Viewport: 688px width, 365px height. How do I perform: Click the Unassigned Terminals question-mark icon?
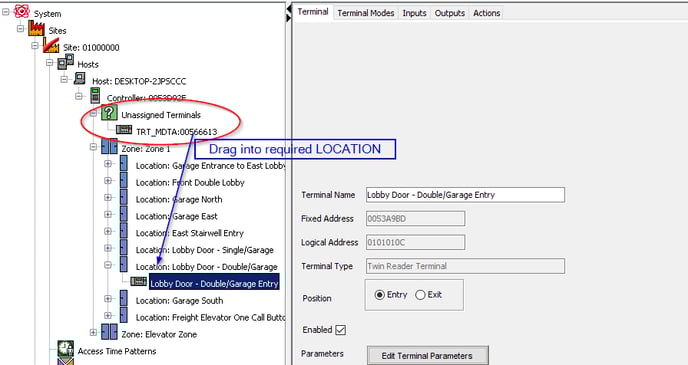pyautogui.click(x=109, y=113)
